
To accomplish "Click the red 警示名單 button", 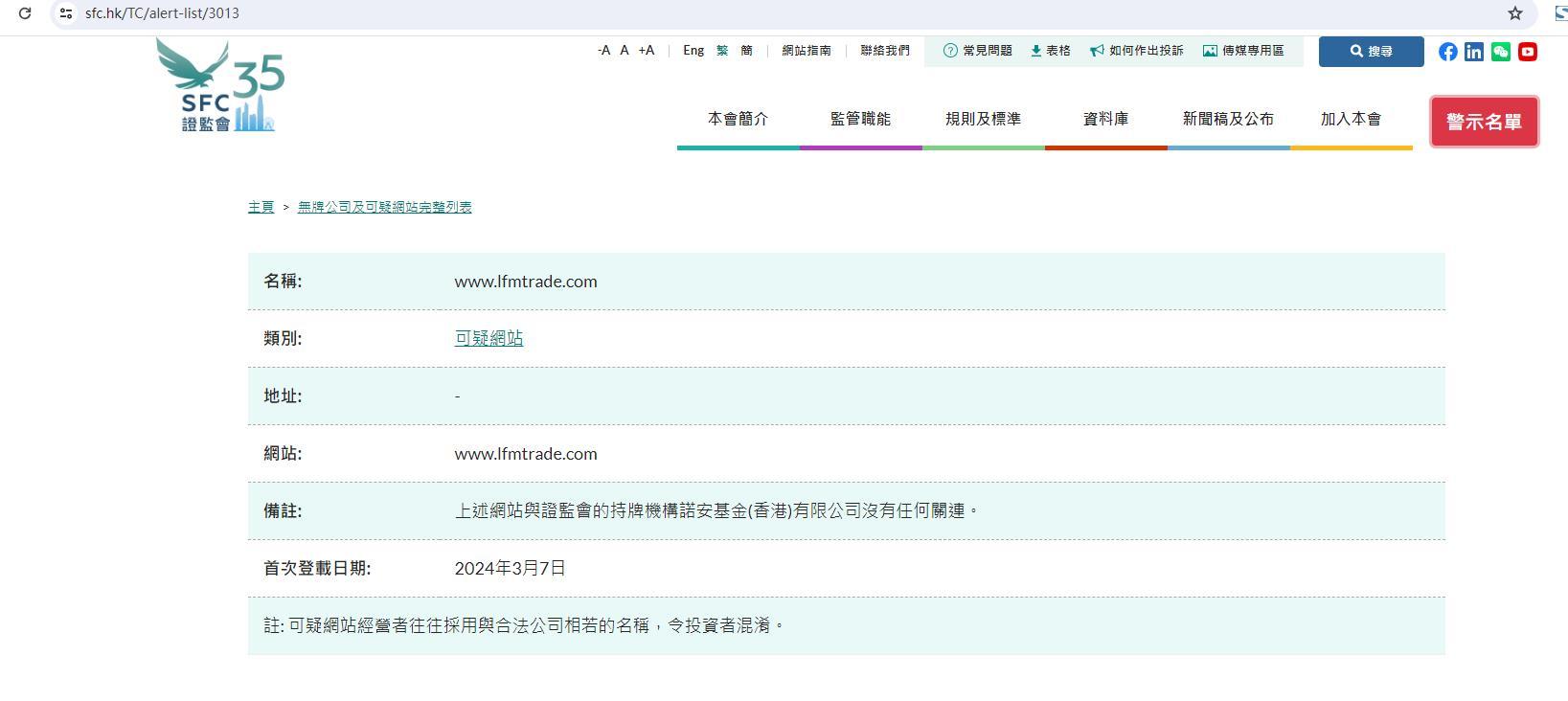I will point(1484,122).
